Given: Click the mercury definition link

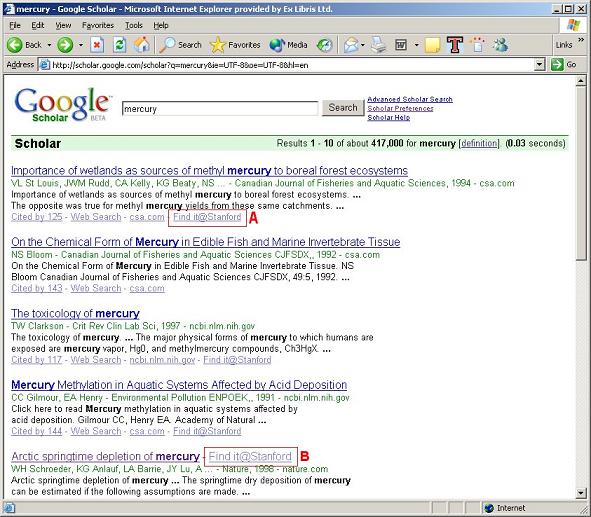Looking at the screenshot, I should click(x=479, y=143).
